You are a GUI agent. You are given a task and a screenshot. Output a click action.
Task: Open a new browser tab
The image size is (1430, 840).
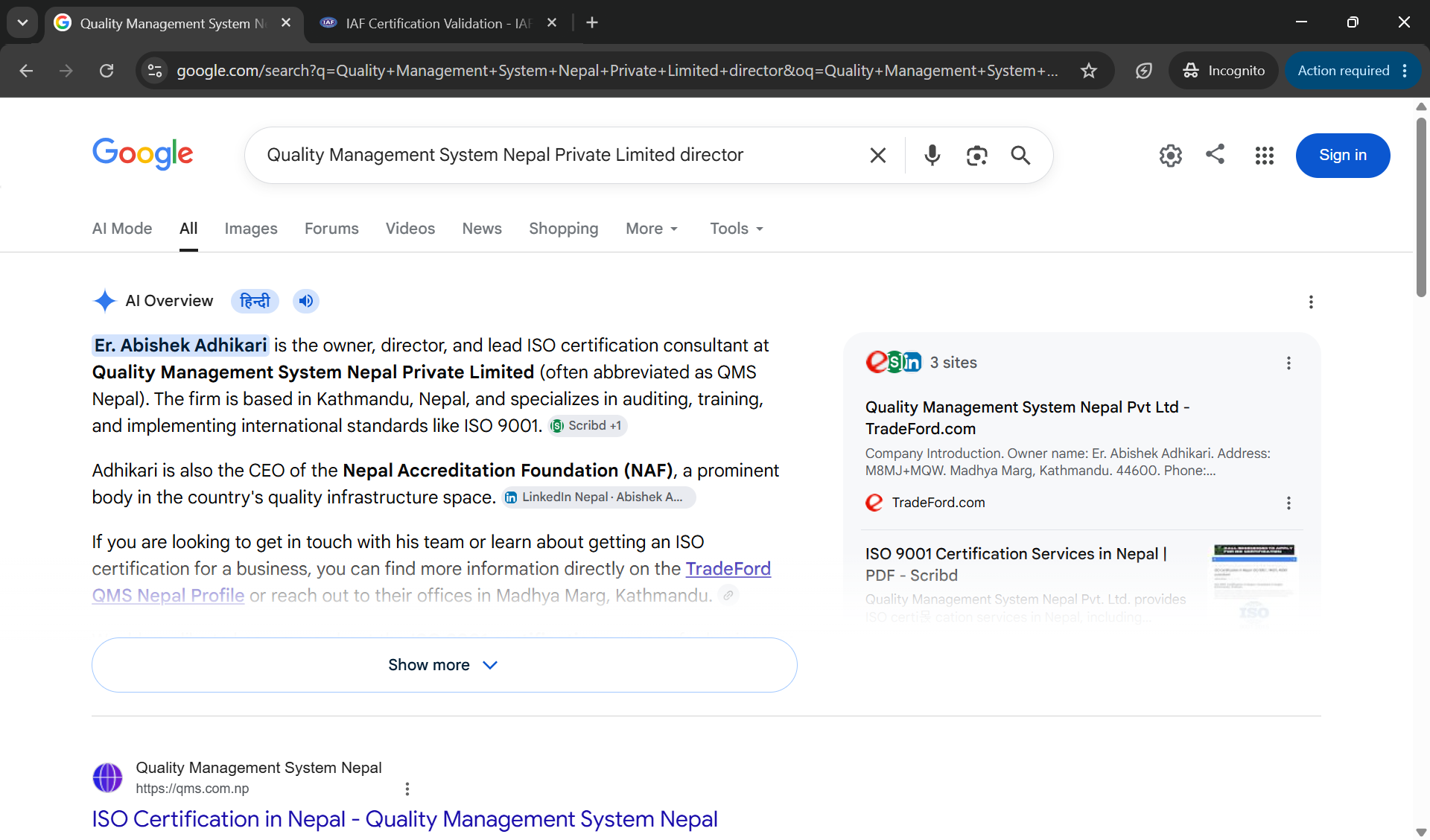(592, 23)
